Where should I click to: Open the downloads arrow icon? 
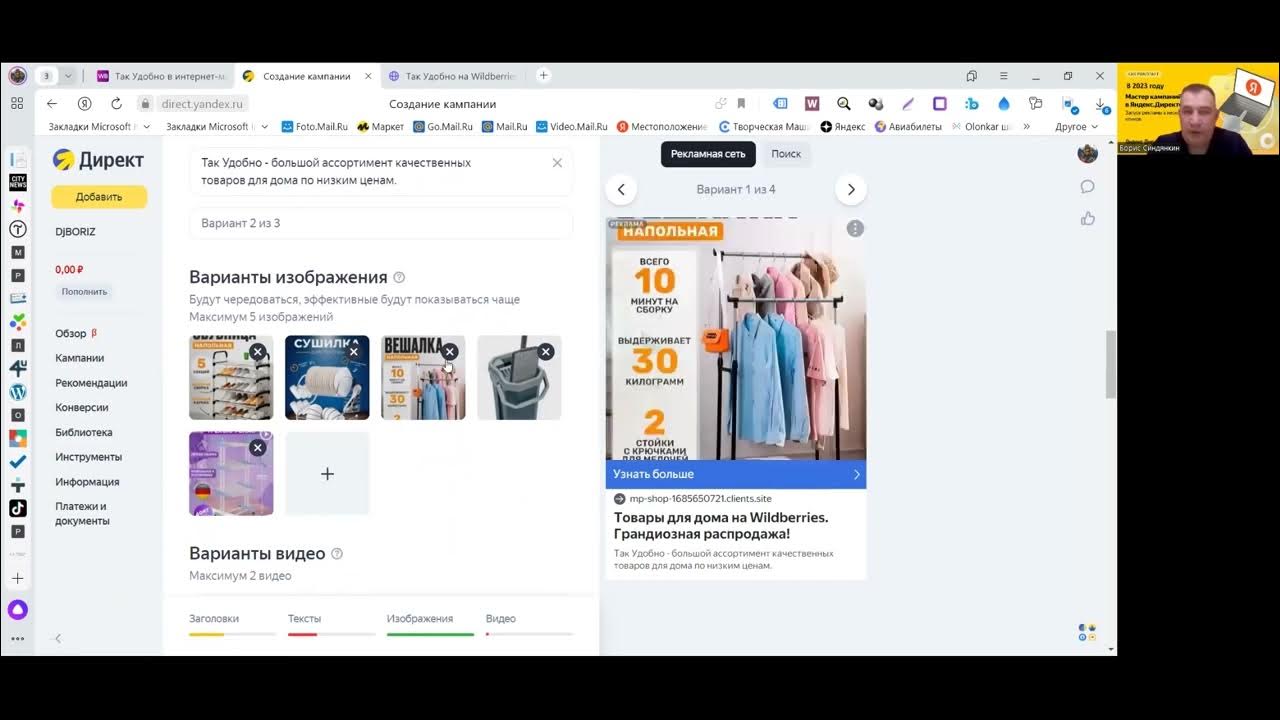click(x=1100, y=103)
